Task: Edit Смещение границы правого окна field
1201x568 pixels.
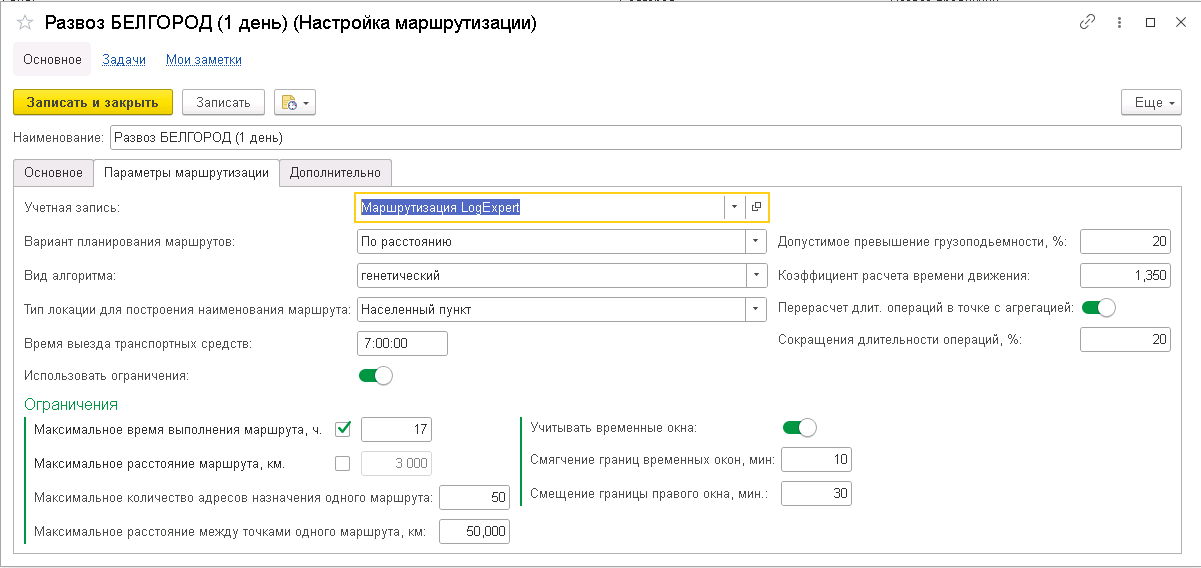Action: pyautogui.click(x=817, y=494)
